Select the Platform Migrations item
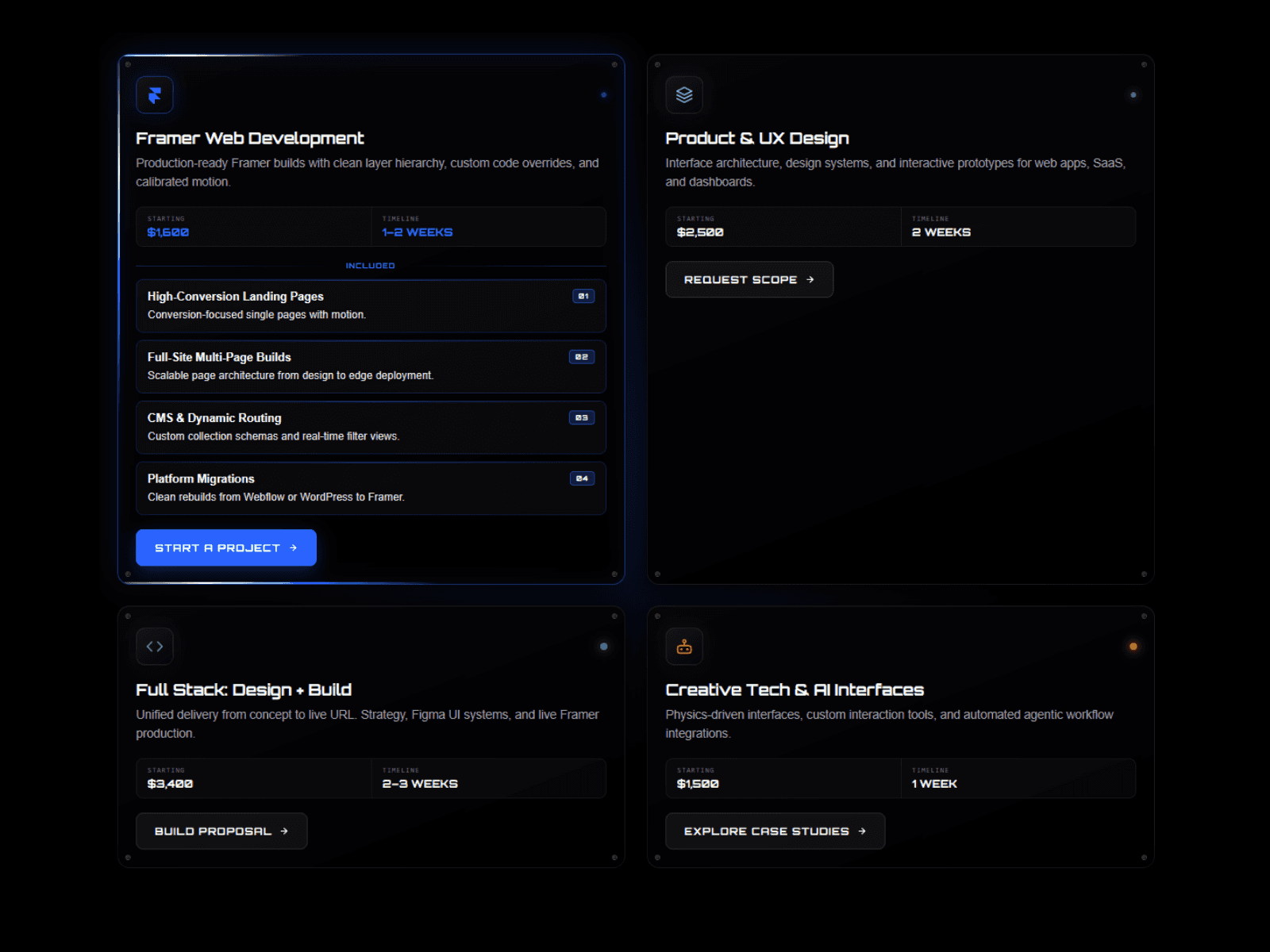Image resolution: width=1270 pixels, height=952 pixels. [x=371, y=488]
